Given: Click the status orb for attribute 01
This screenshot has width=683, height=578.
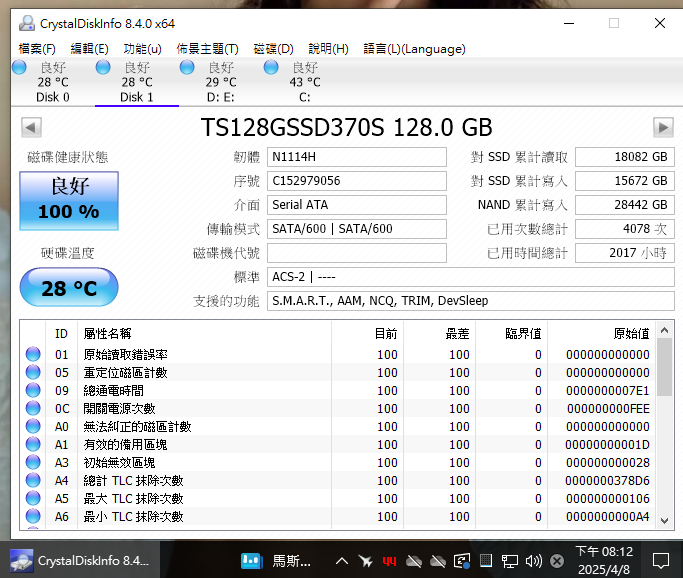Looking at the screenshot, I should coord(33,354).
